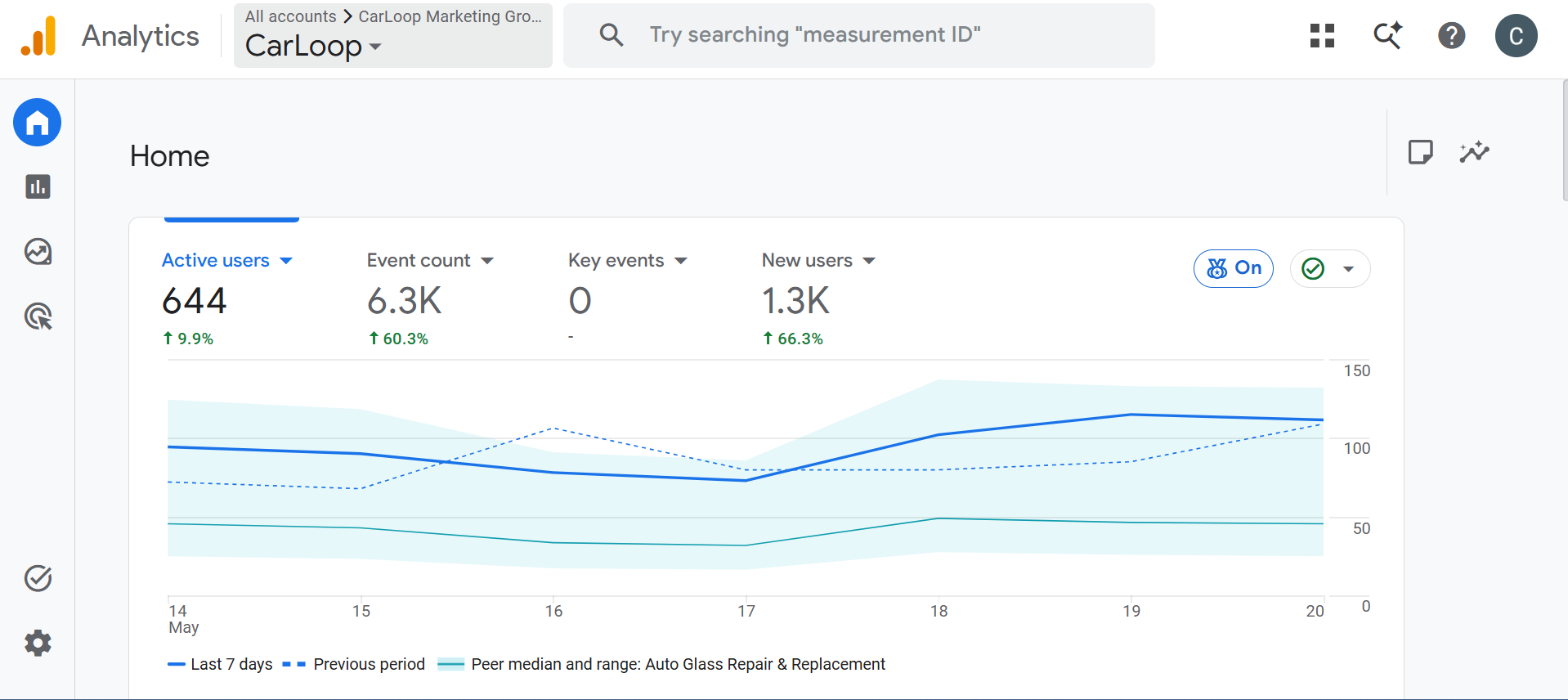
Task: Click the CarLoop Marketing Group breadcrumb
Action: 450,16
